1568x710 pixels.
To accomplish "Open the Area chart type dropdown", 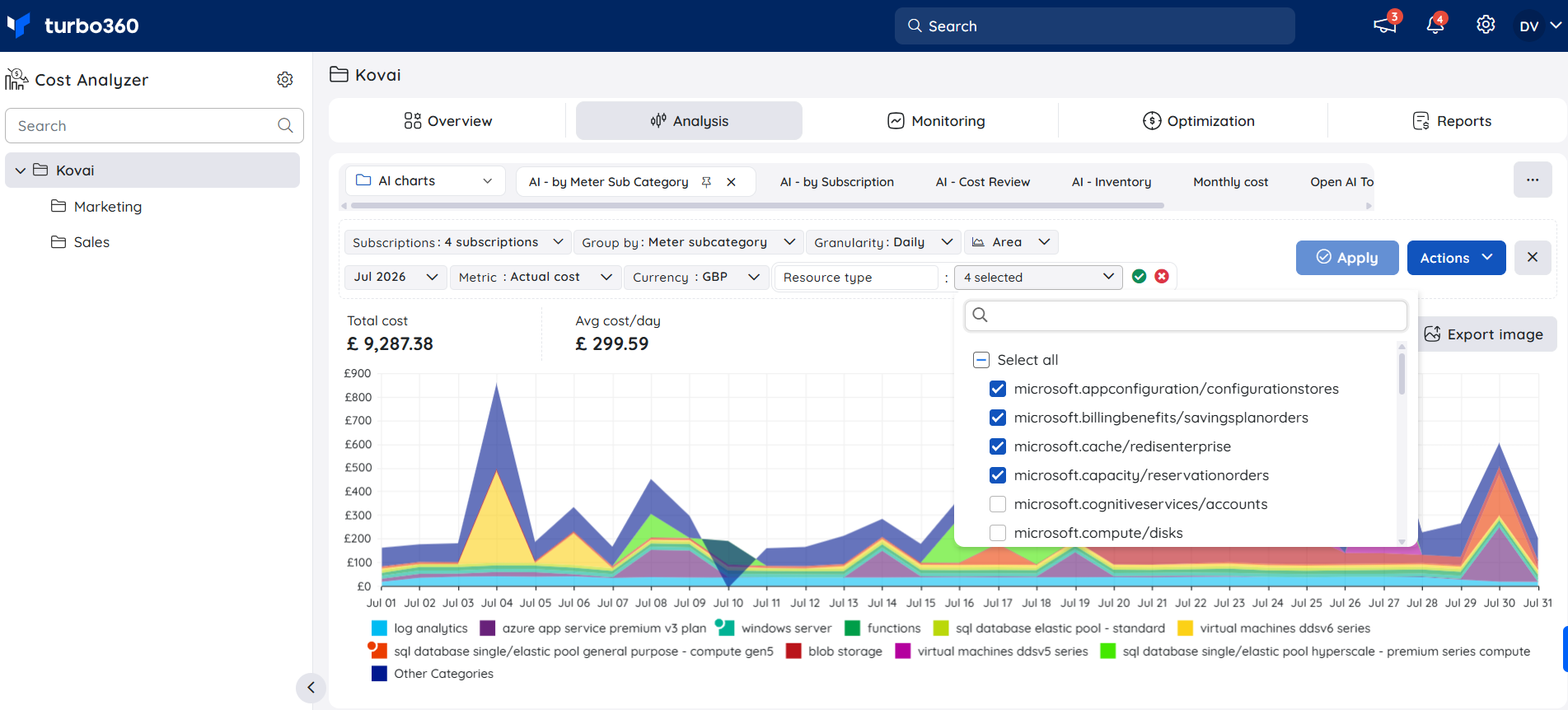I will 1011,242.
